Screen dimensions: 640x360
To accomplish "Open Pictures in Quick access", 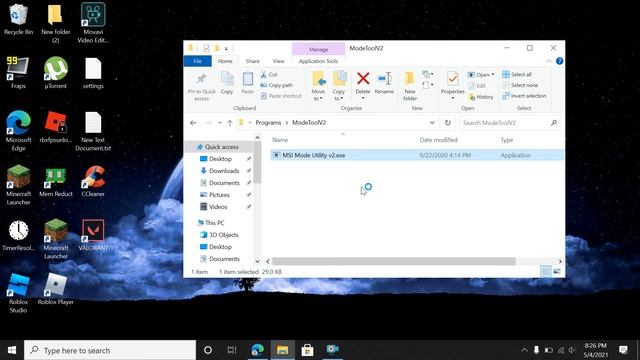I will (x=219, y=195).
